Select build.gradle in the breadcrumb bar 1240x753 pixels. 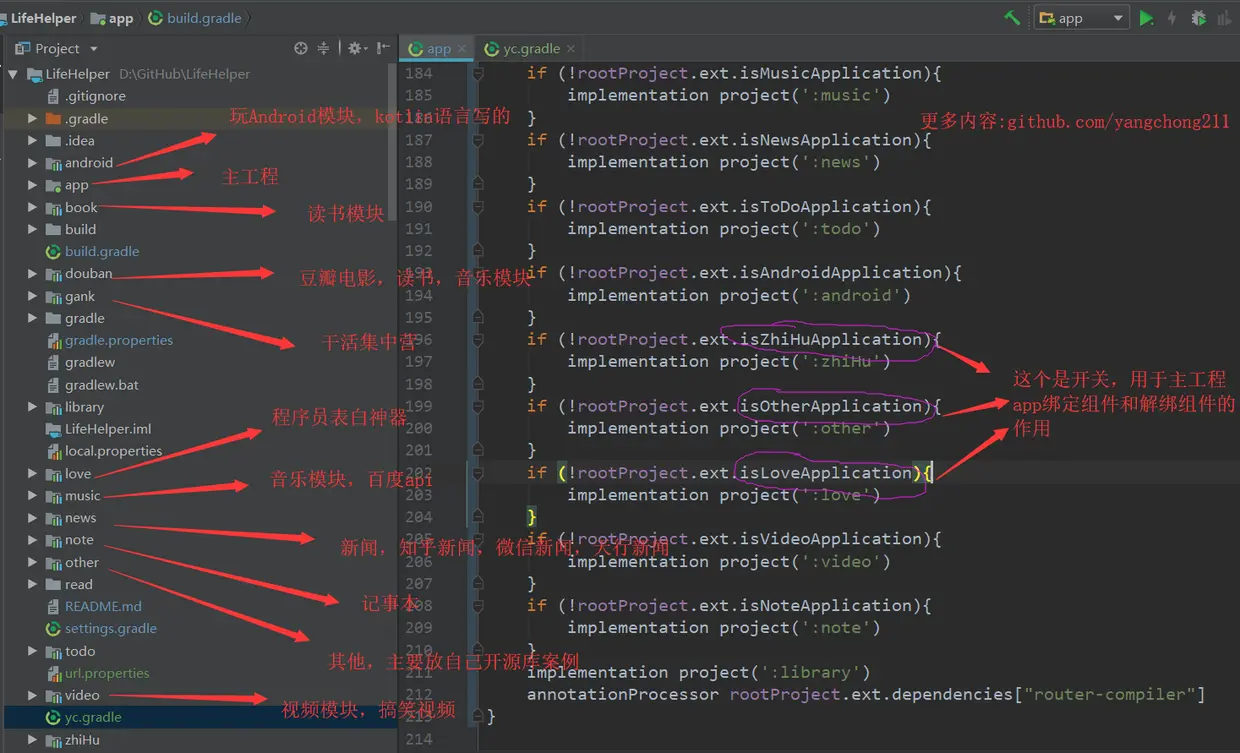point(195,18)
